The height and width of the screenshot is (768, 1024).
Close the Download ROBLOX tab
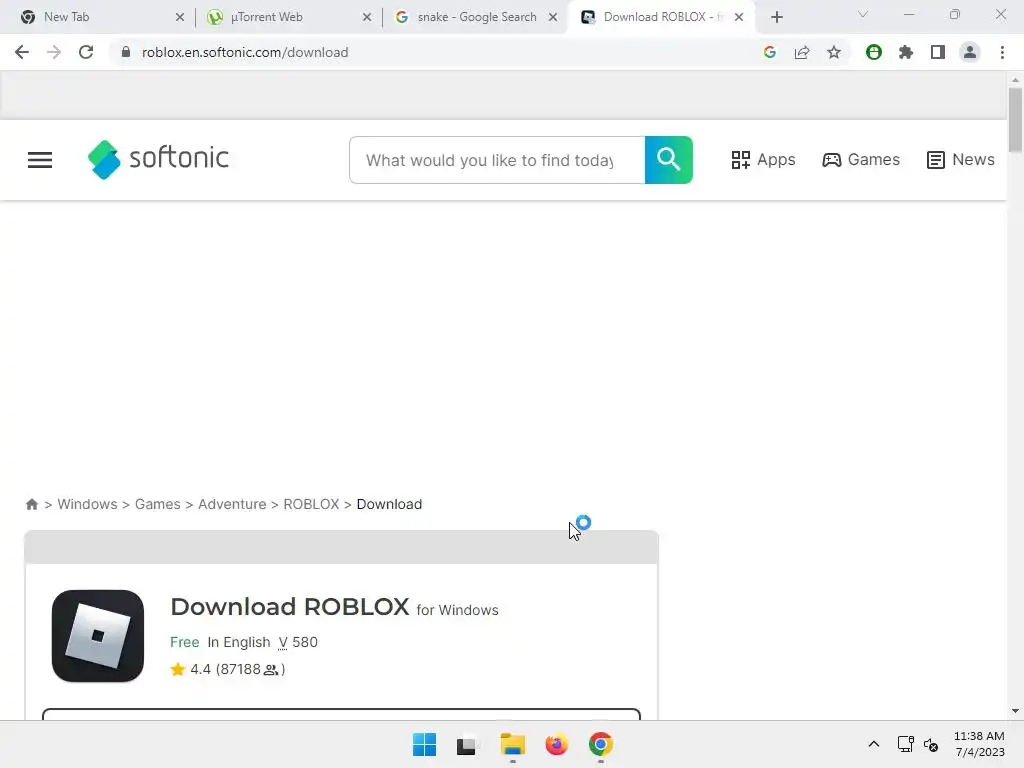point(739,17)
